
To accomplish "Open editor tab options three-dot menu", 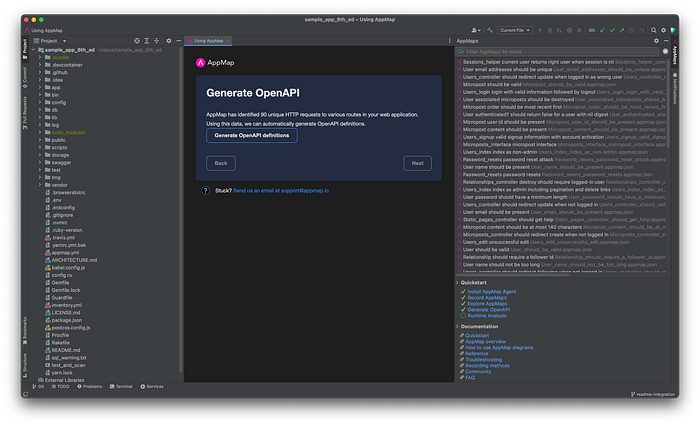I will (x=449, y=41).
